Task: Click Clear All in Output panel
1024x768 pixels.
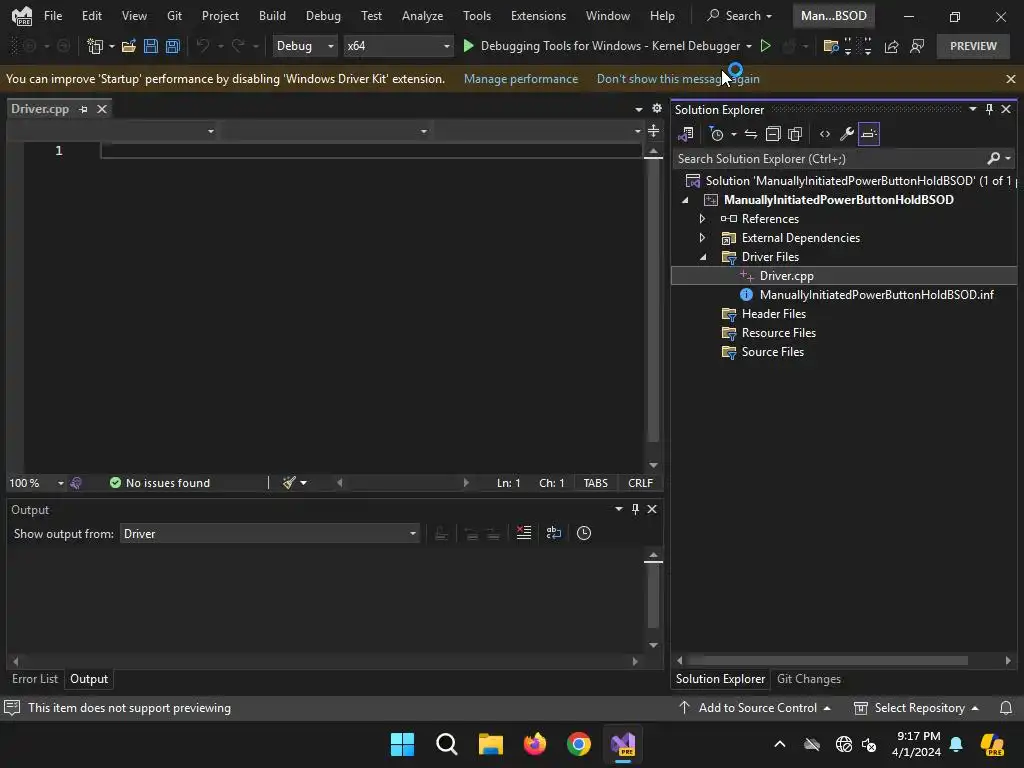Action: coord(524,533)
